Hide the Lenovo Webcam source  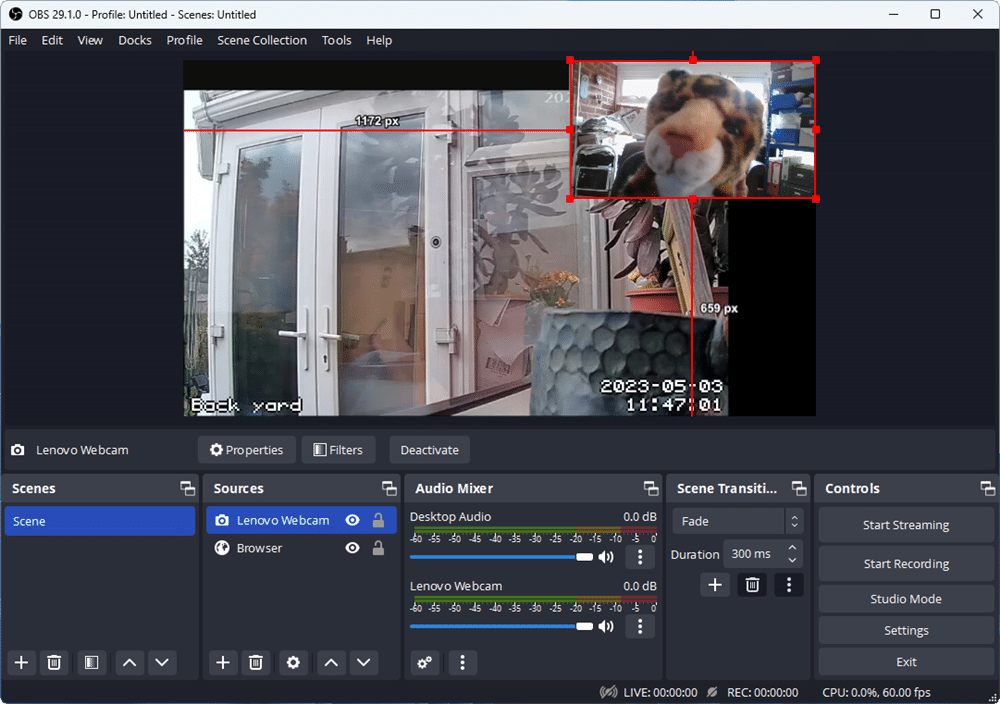pos(352,520)
